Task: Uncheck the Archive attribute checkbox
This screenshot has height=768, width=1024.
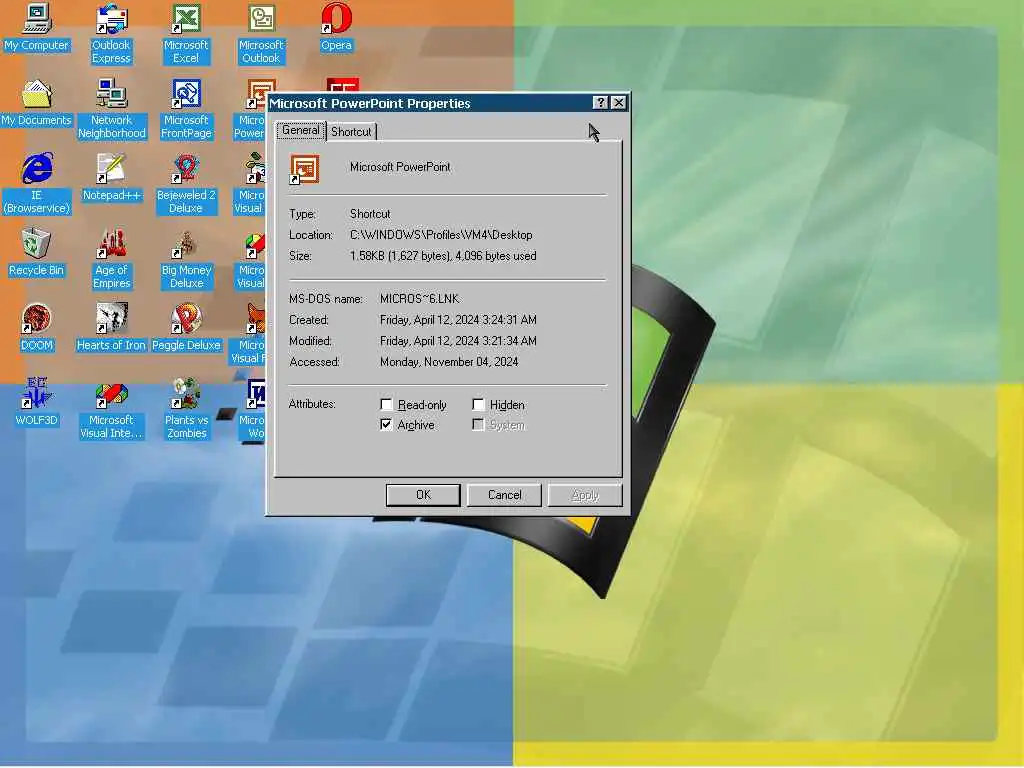Action: (x=386, y=425)
